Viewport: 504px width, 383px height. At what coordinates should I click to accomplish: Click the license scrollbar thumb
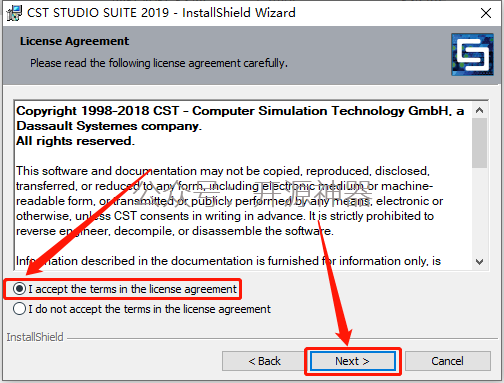[x=479, y=143]
